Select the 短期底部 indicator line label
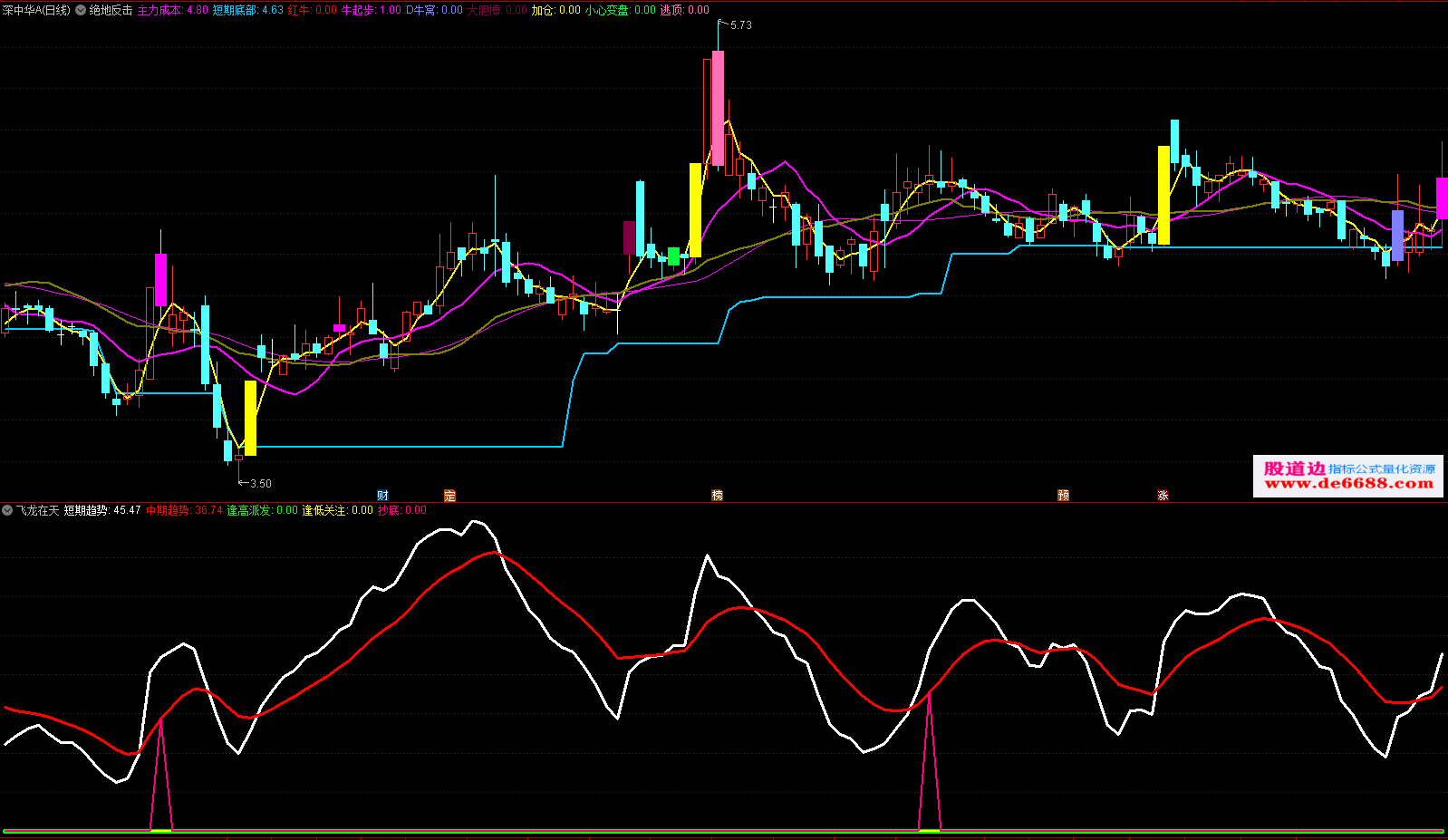Screen dimensions: 1448x840 coord(235,10)
